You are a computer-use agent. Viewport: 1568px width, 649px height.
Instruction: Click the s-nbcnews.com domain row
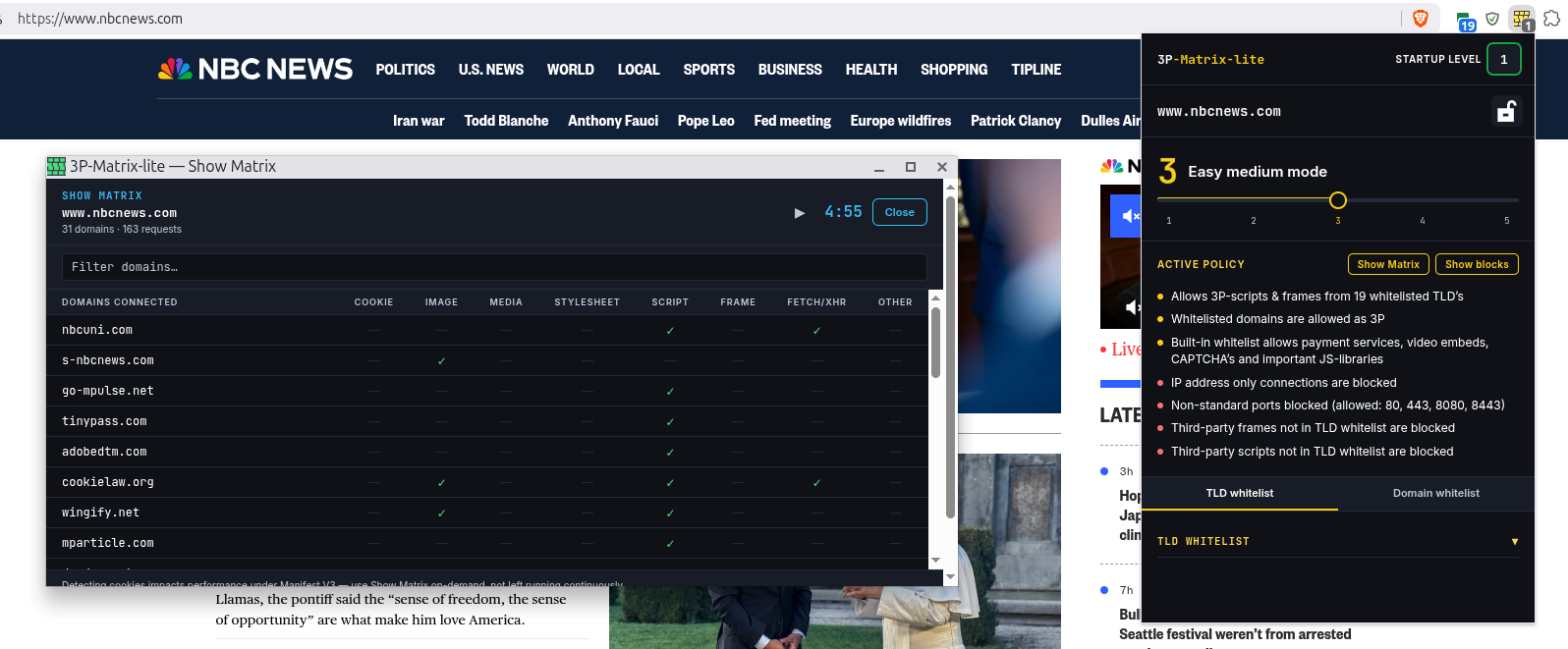point(486,360)
